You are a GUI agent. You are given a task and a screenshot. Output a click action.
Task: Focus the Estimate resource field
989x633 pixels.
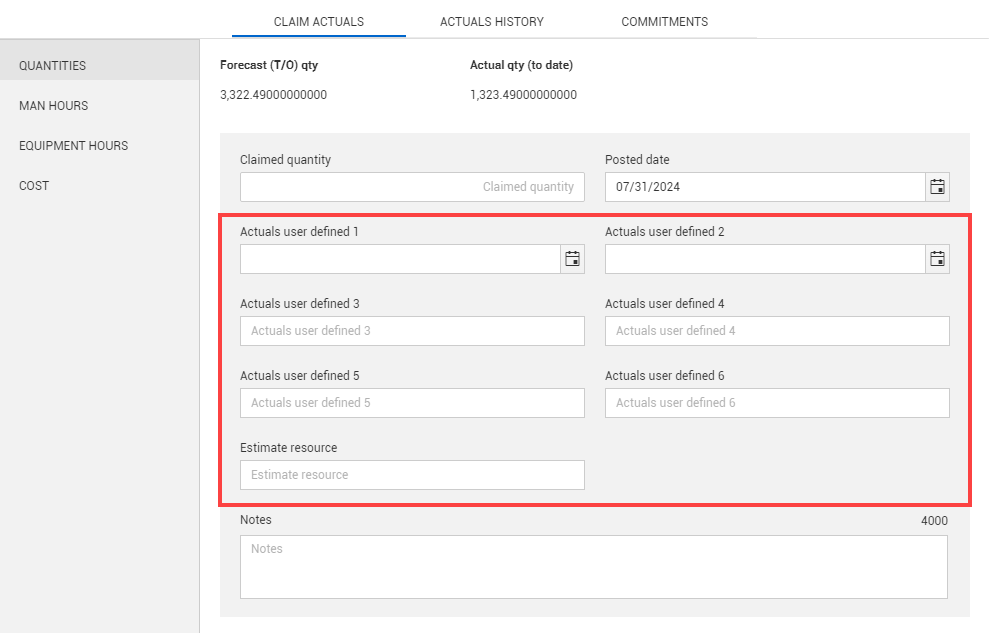point(412,475)
